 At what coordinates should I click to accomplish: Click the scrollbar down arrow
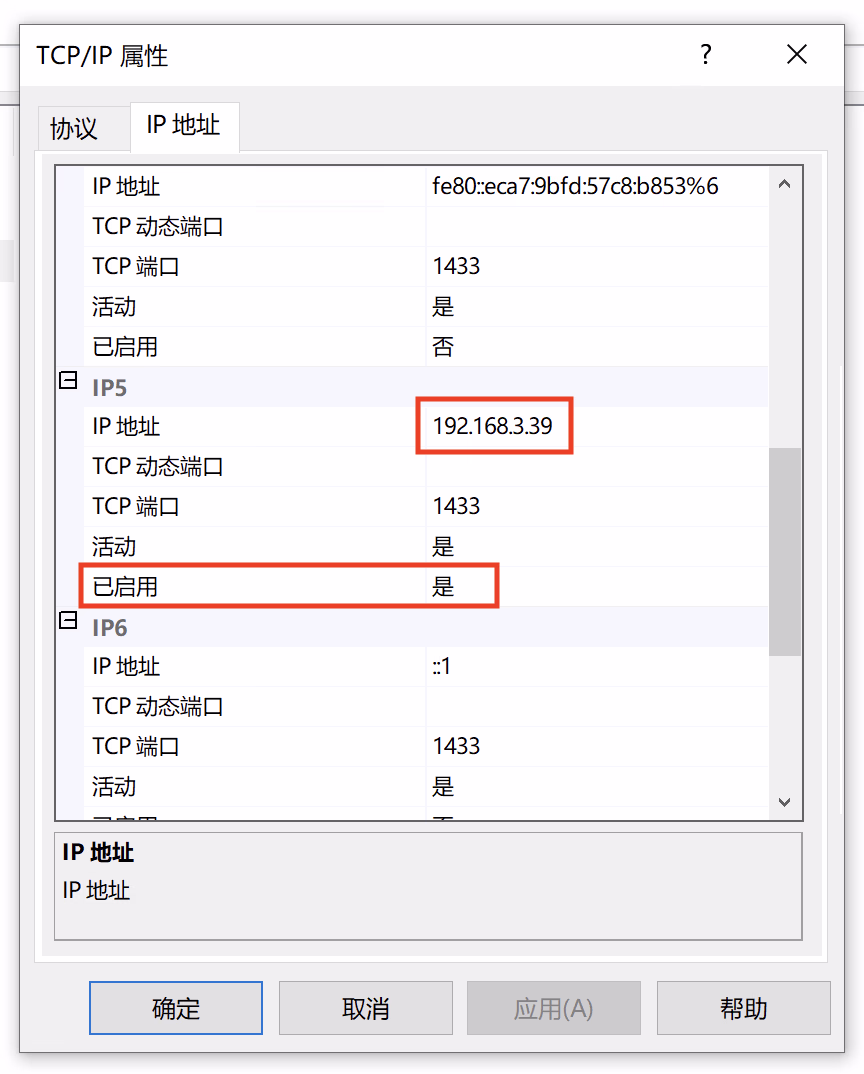(x=784, y=802)
